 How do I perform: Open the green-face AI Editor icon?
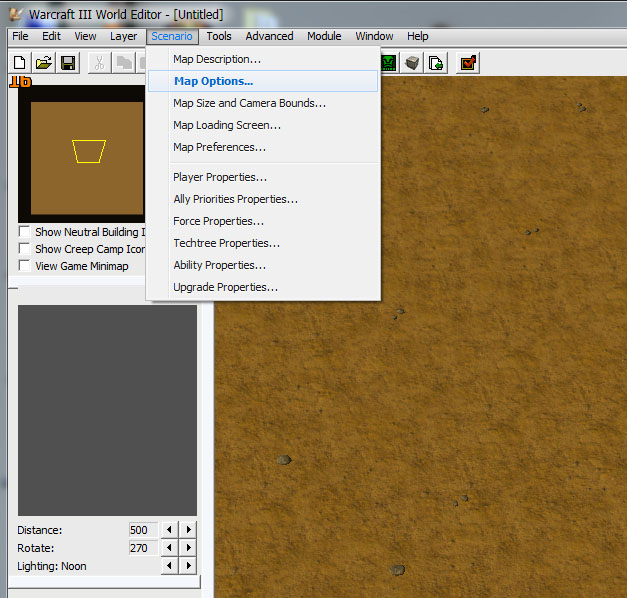(x=389, y=63)
